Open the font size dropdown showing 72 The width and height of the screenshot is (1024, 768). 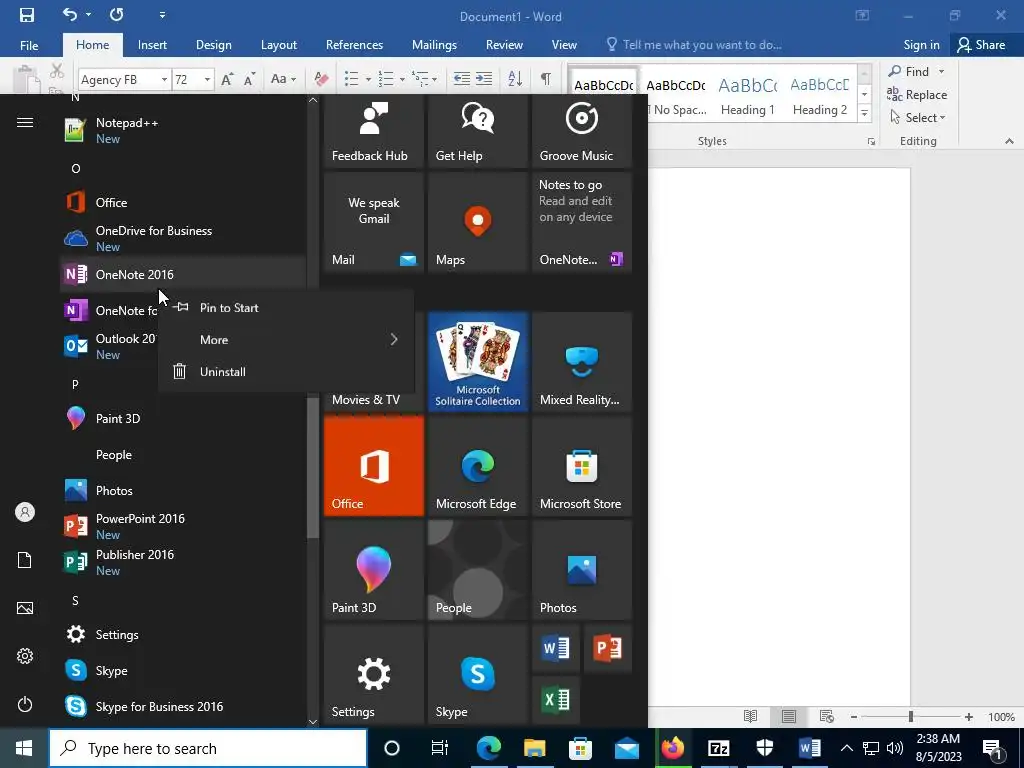[x=207, y=80]
